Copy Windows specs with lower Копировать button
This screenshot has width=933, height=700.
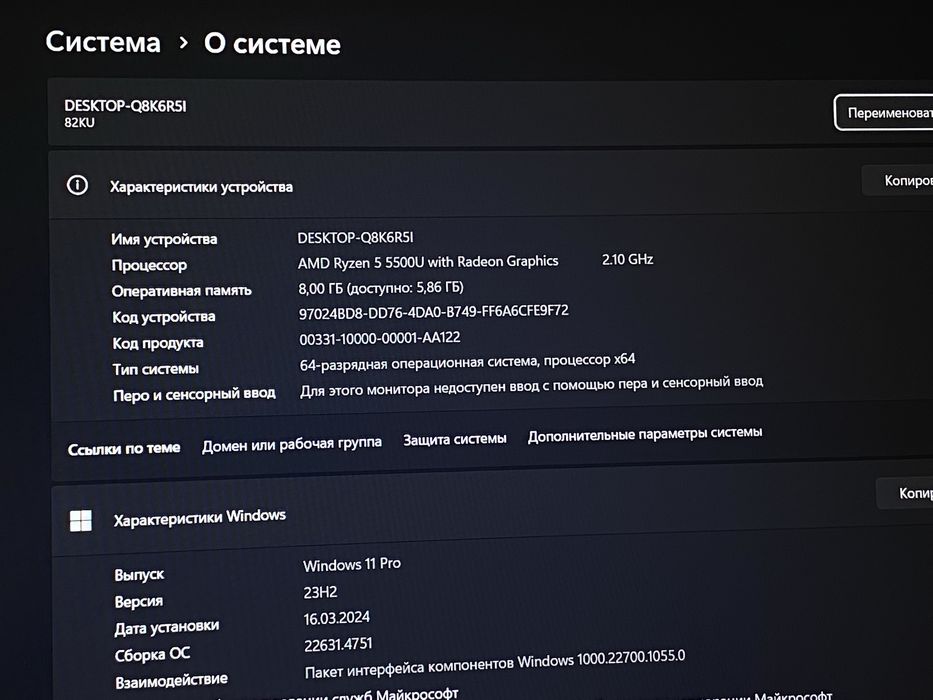(904, 493)
